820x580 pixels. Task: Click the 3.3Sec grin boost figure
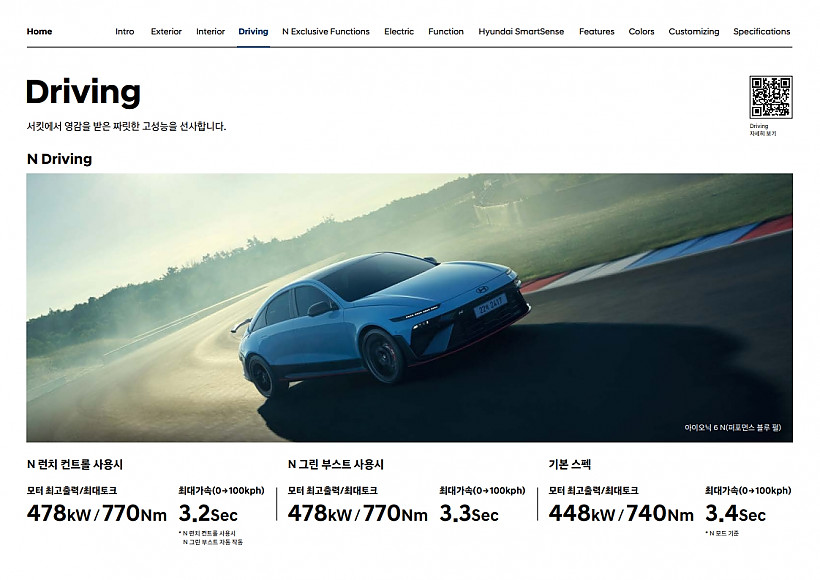click(x=469, y=514)
